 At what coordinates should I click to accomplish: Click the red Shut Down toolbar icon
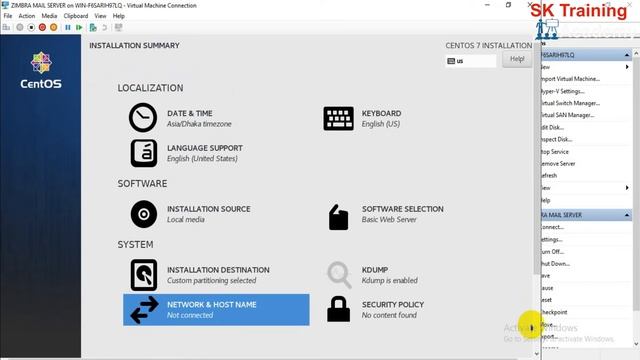[42, 27]
